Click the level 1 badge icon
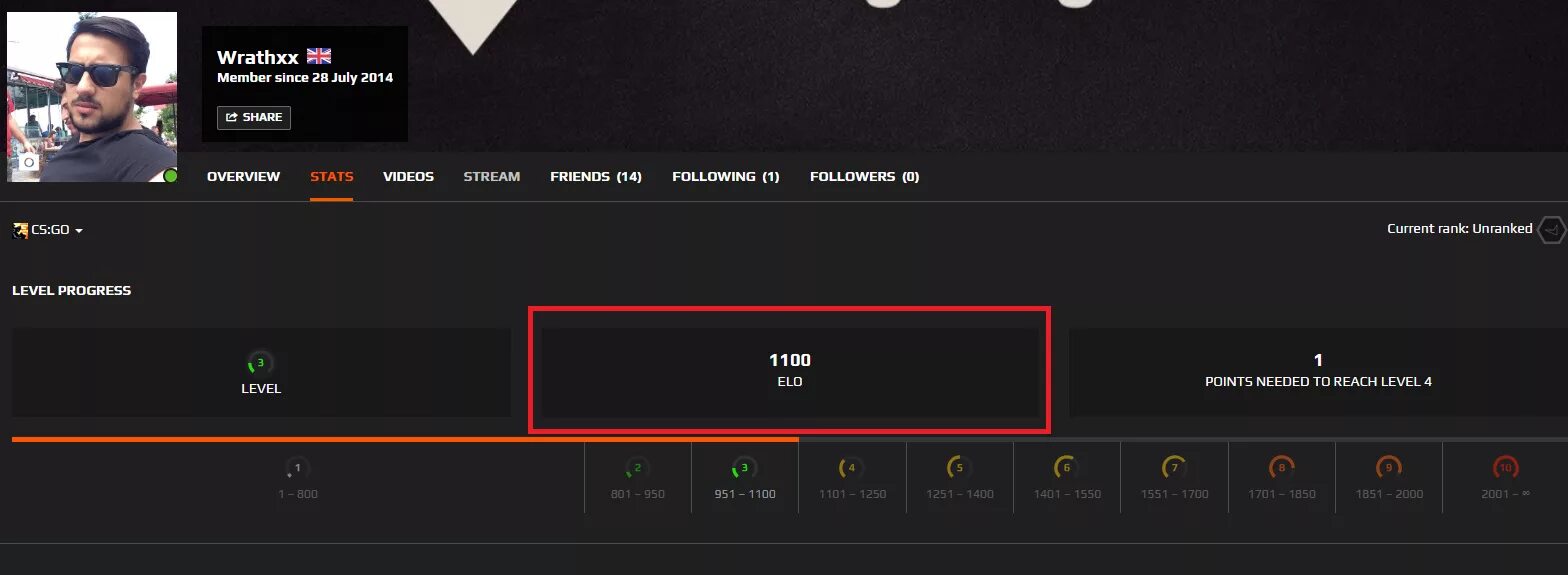Image resolution: width=1568 pixels, height=575 pixels. [x=297, y=467]
